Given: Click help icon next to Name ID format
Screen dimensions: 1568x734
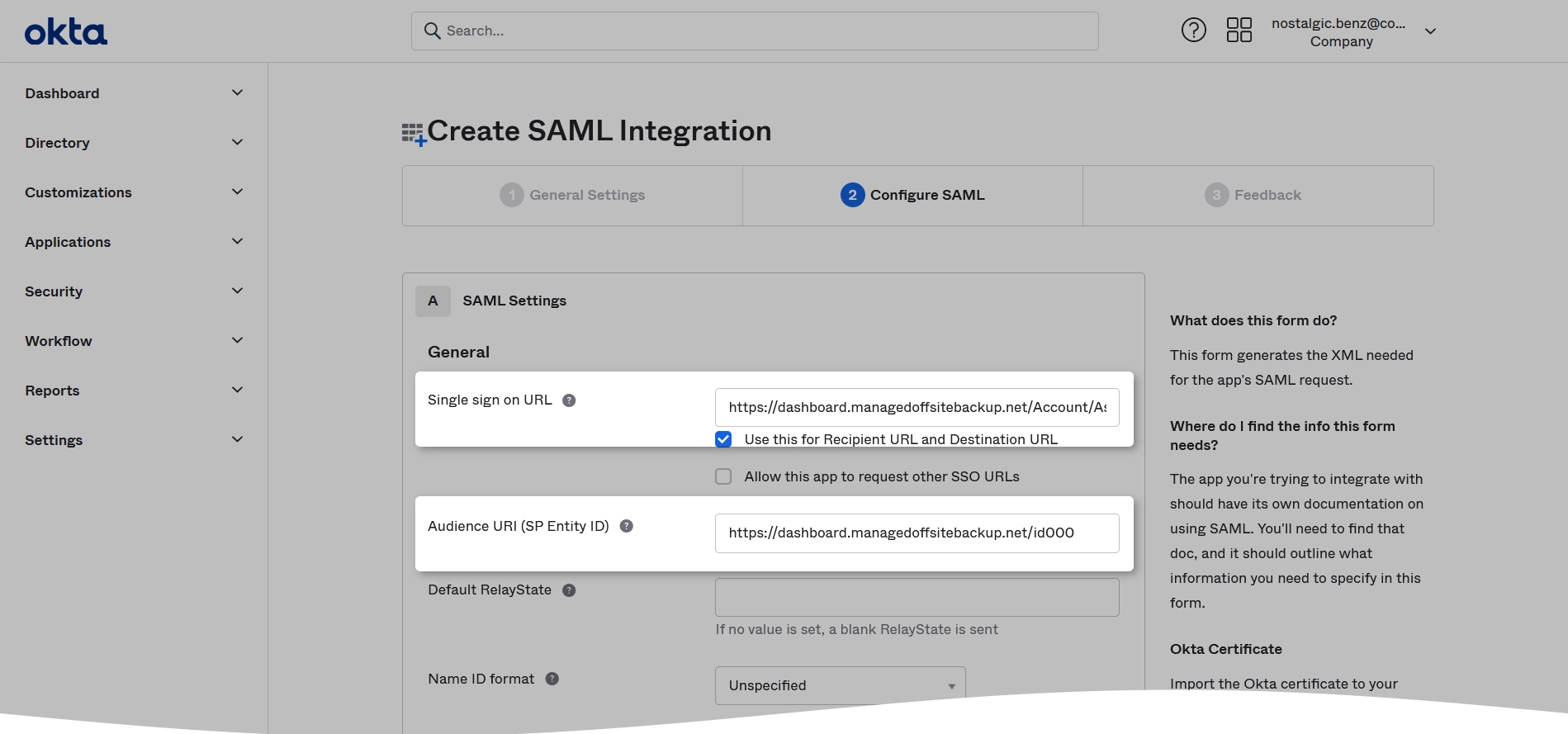Looking at the screenshot, I should pyautogui.click(x=552, y=679).
